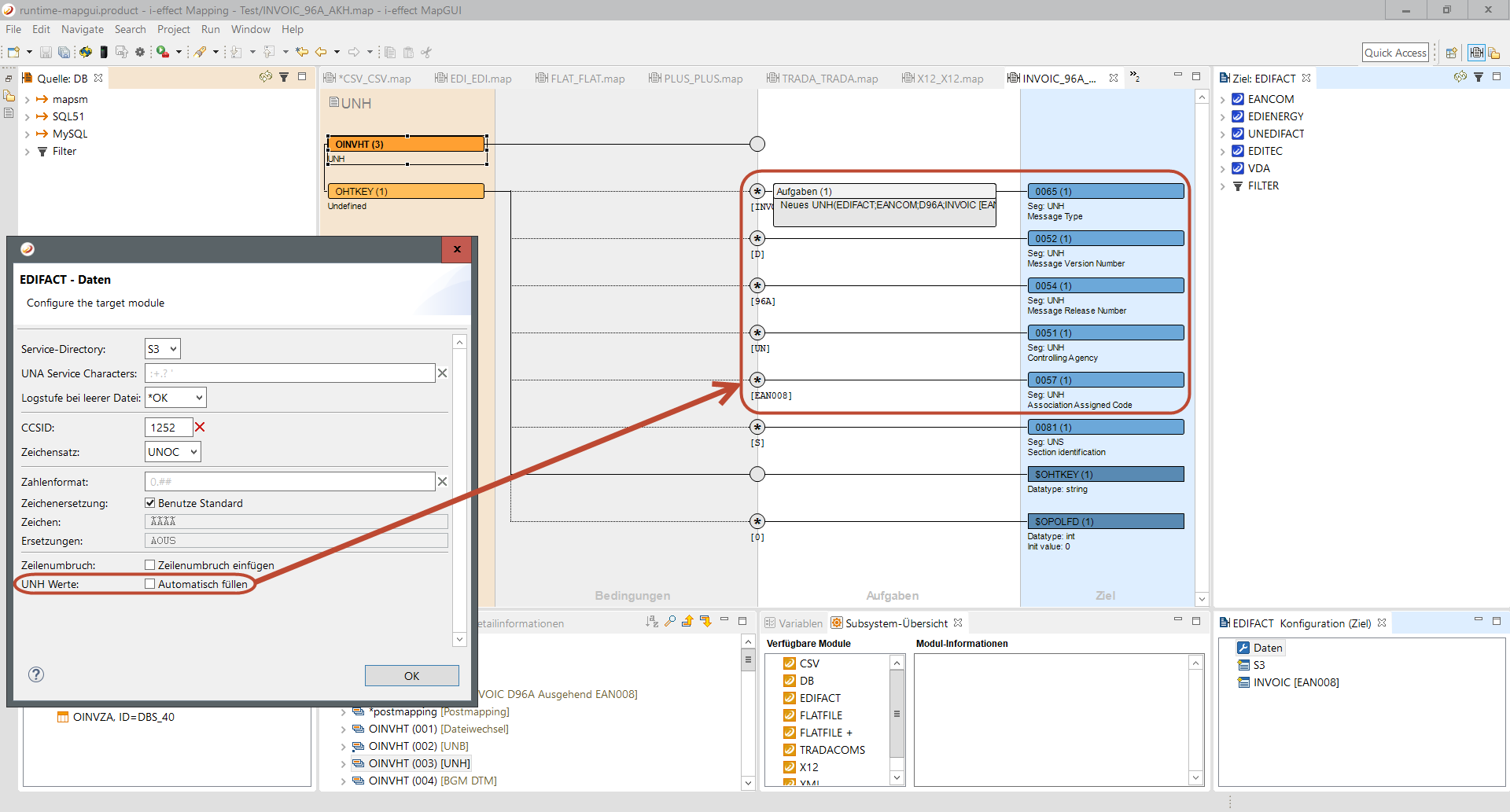The width and height of the screenshot is (1510, 812).
Task: Clear the UNA Service Characters field with X
Action: (x=442, y=373)
